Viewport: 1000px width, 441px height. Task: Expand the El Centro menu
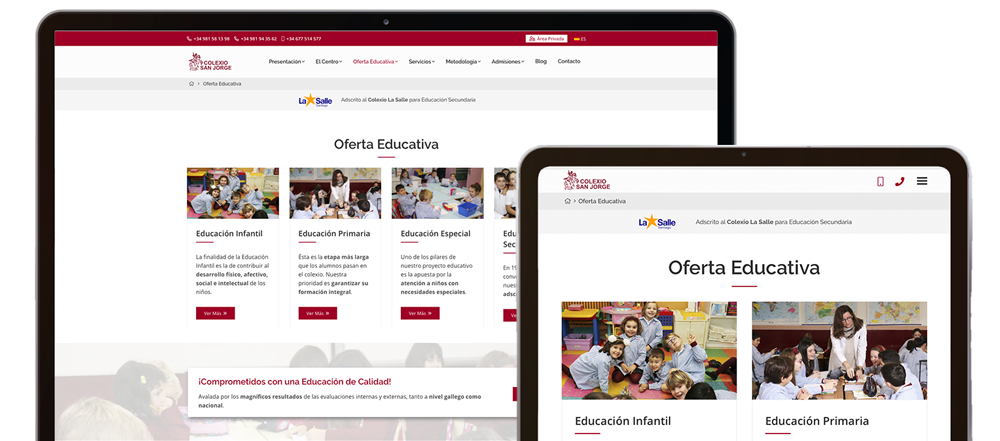pos(328,61)
